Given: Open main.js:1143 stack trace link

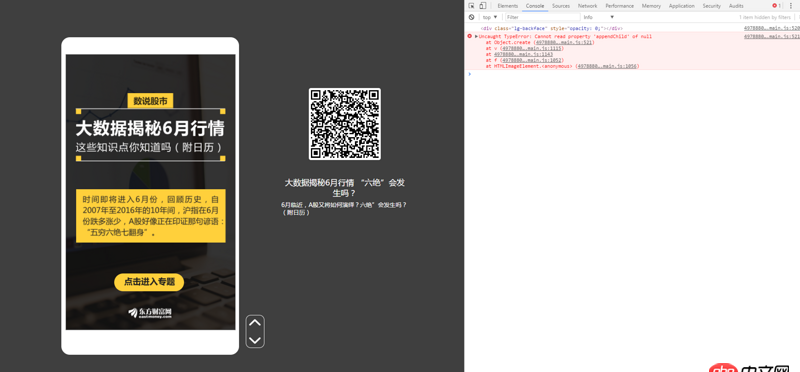Looking at the screenshot, I should click(523, 54).
